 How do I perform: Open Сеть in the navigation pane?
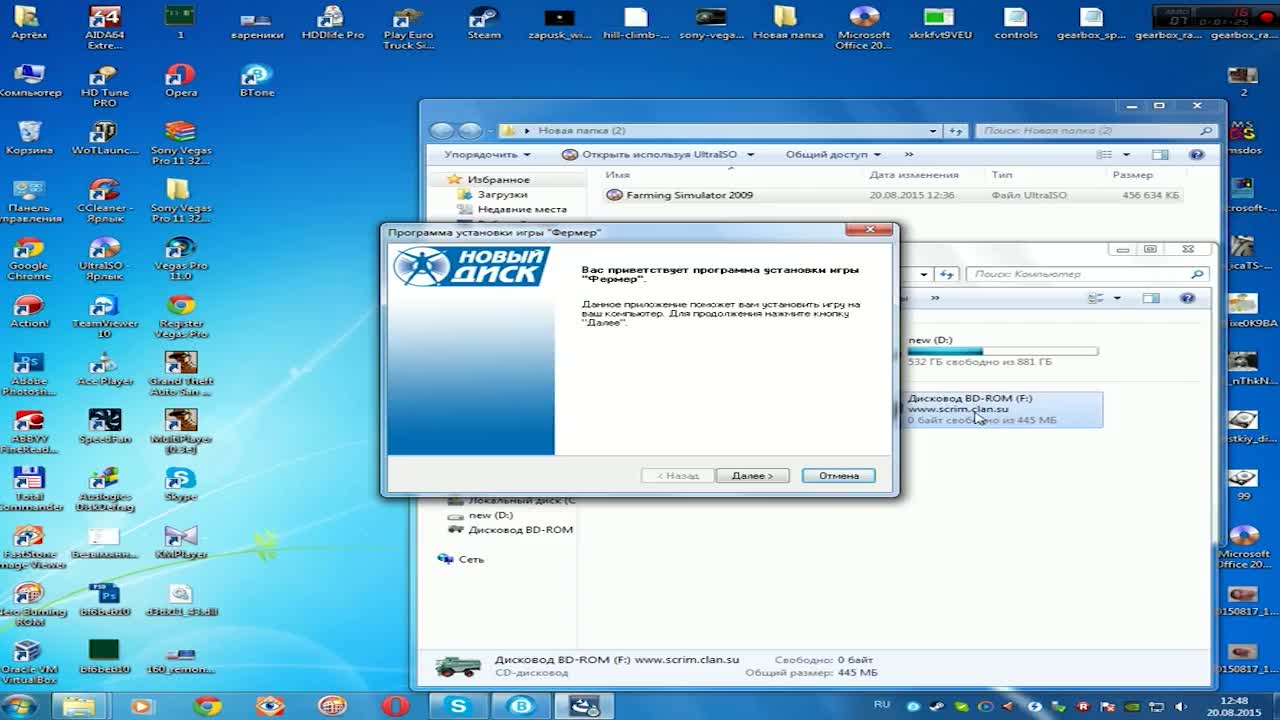pyautogui.click(x=471, y=560)
